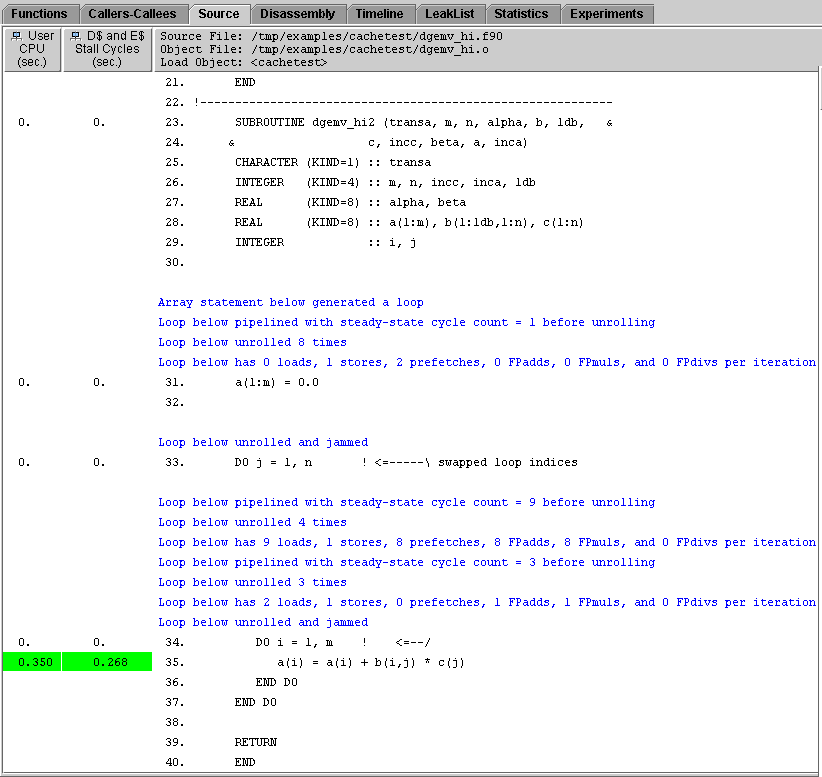Click the steady-state cycle count = 9 comment
822x777 pixels.
click(407, 502)
